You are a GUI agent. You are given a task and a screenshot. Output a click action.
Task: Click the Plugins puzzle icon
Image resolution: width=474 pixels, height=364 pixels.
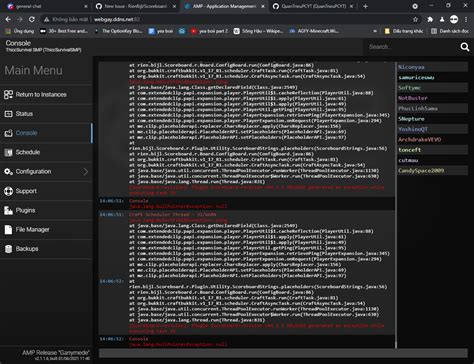coord(8,210)
